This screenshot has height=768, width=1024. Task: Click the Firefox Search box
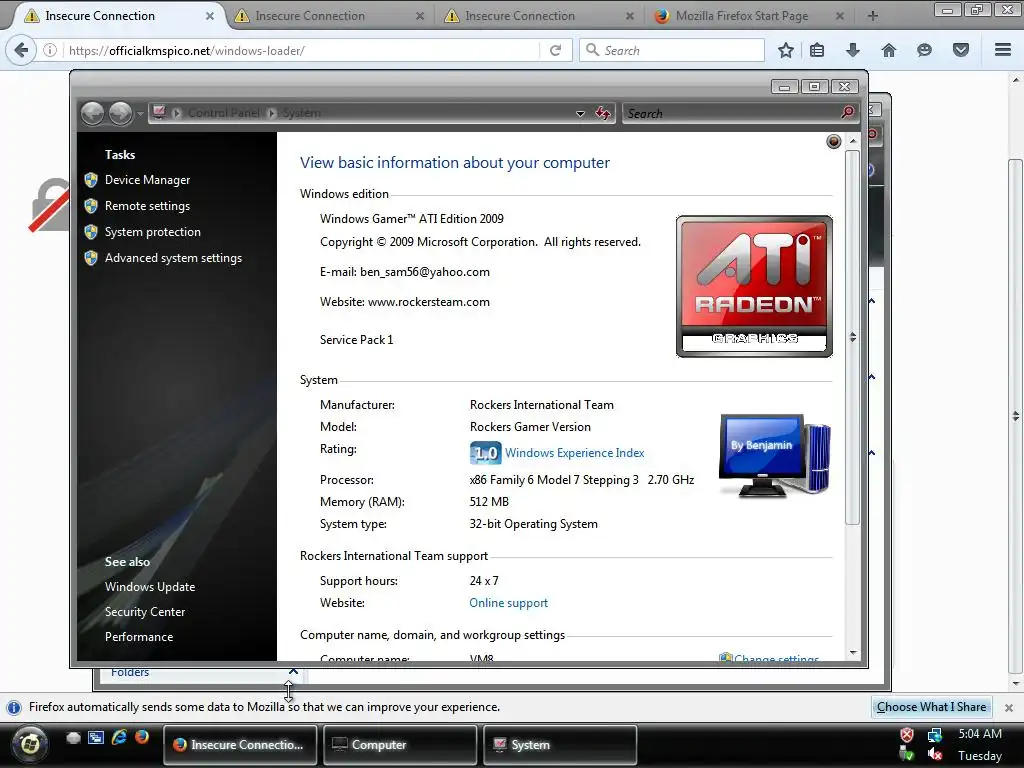(x=672, y=50)
